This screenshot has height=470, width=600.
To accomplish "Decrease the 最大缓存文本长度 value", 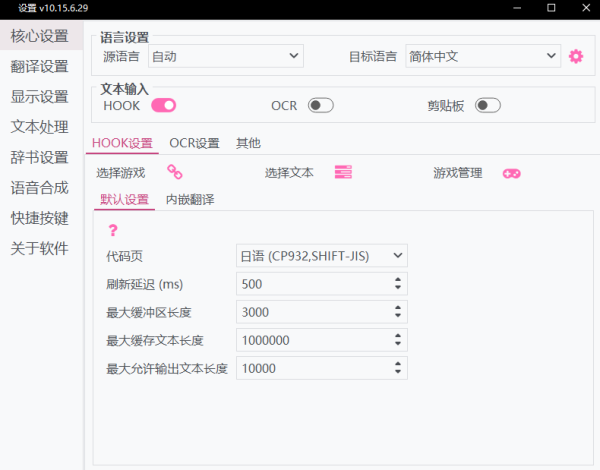I will click(398, 344).
